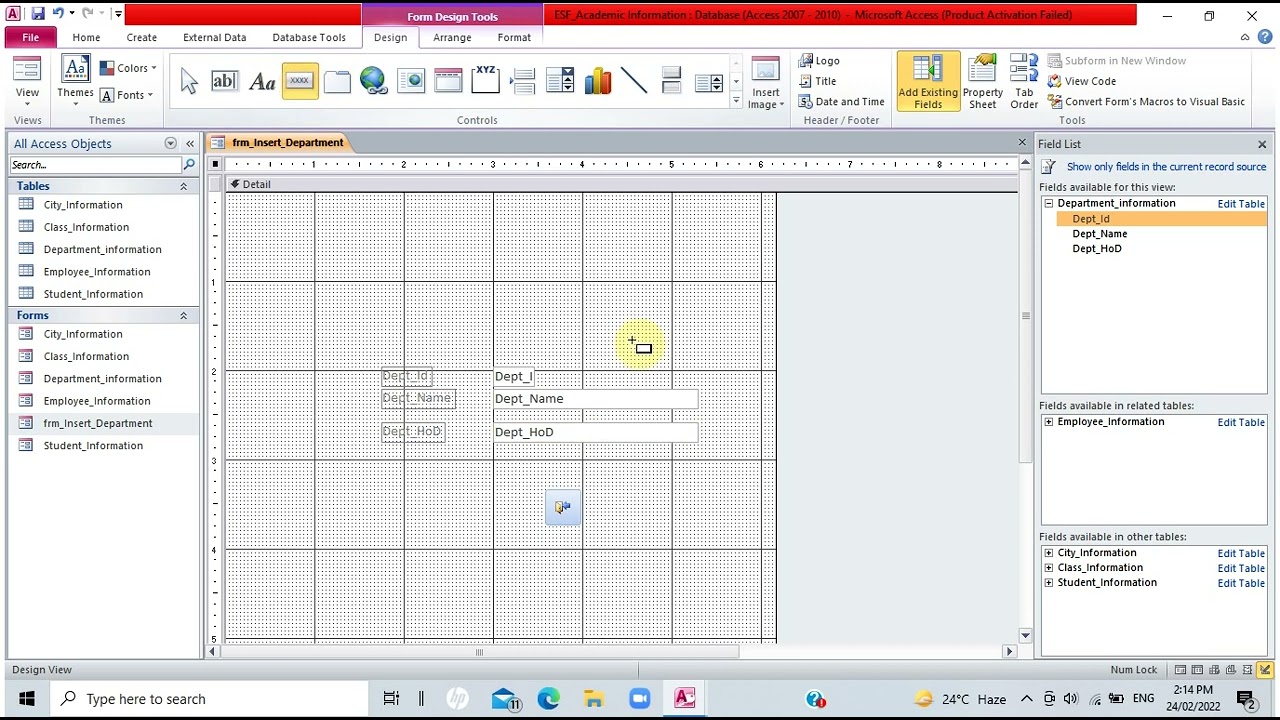Switch to the Arrange ribbon tab
Image resolution: width=1280 pixels, height=720 pixels.
pos(452,37)
